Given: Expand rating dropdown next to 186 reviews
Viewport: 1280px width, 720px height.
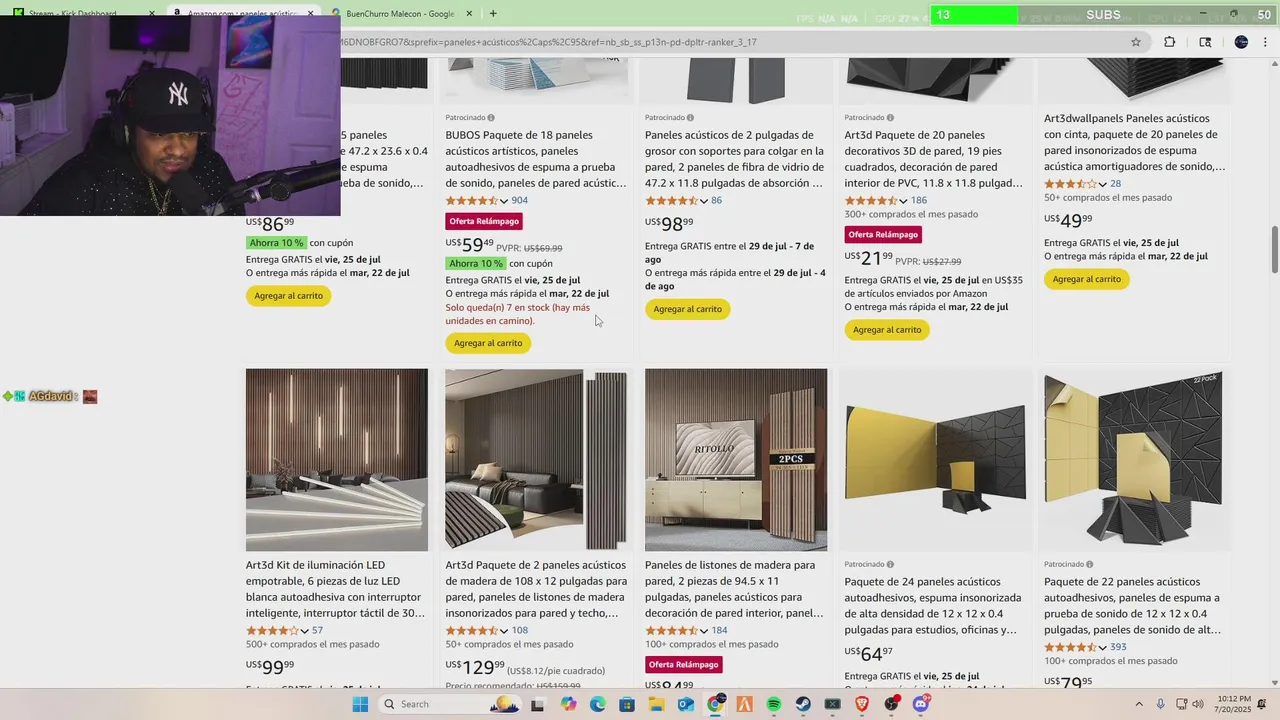Looking at the screenshot, I should tap(904, 201).
